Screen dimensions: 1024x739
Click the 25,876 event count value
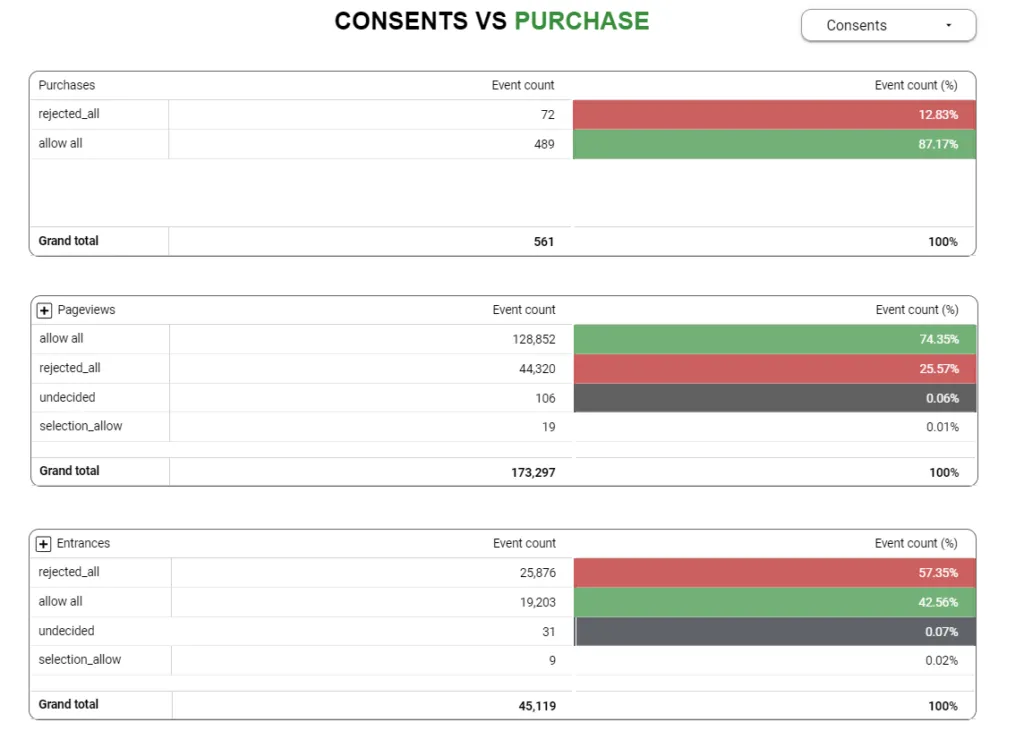[537, 573]
